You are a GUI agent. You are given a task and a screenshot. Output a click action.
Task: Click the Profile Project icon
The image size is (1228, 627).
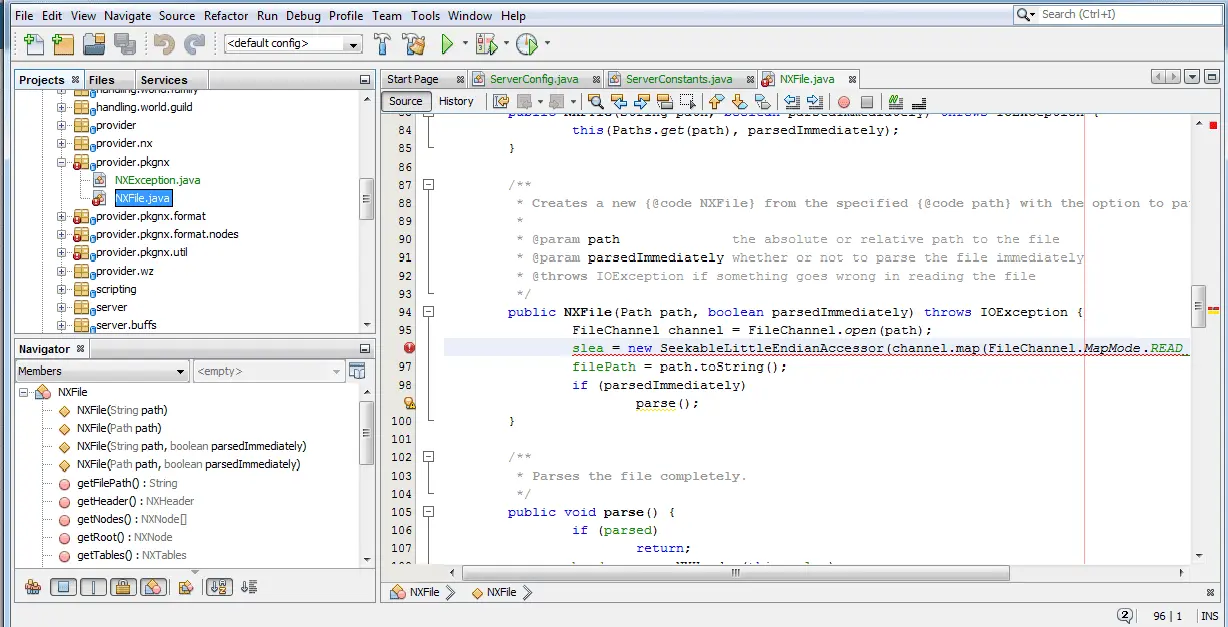coord(527,44)
